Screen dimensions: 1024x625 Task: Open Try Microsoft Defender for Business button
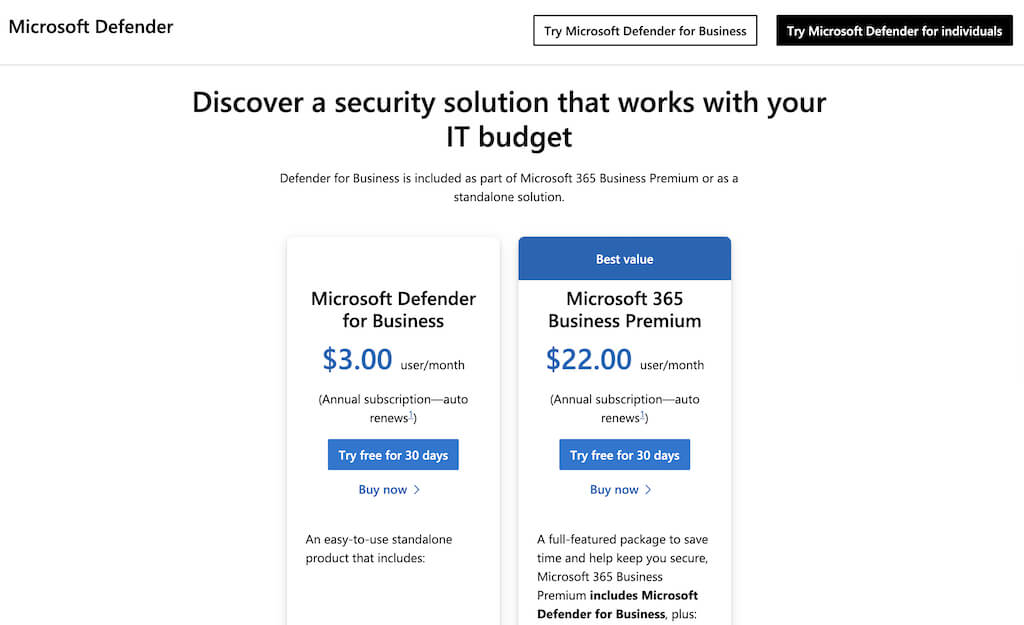click(645, 31)
